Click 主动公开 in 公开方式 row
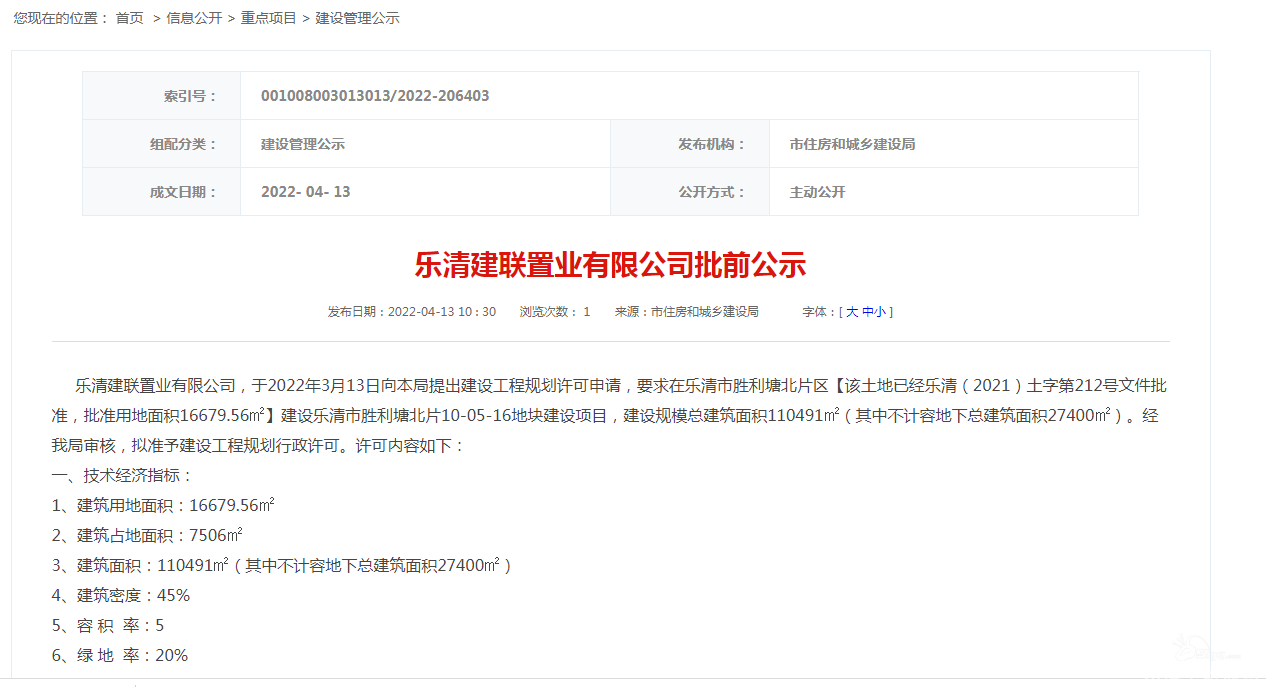The height and width of the screenshot is (687, 1266). coord(817,192)
